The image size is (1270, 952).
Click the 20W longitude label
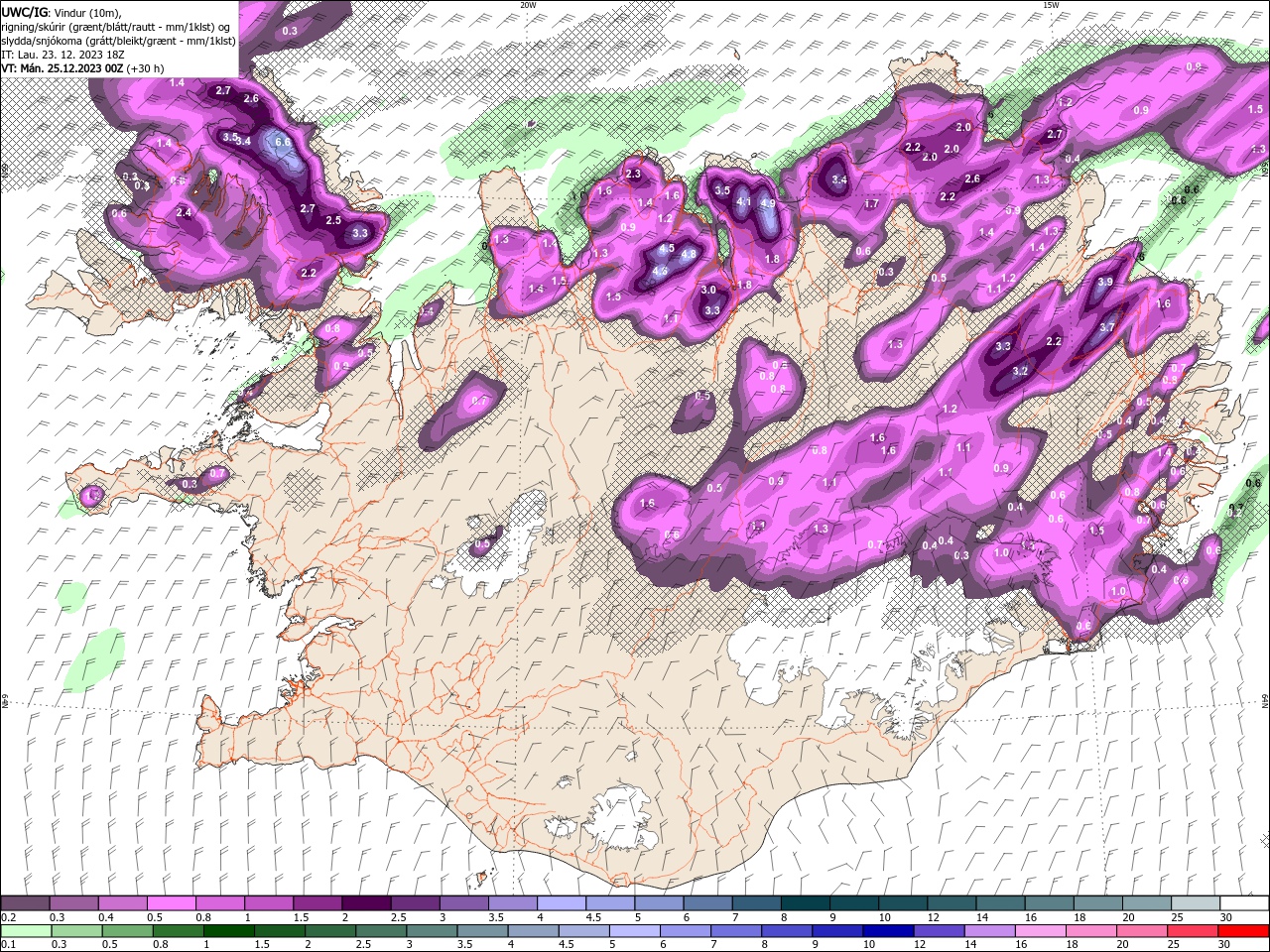(528, 5)
